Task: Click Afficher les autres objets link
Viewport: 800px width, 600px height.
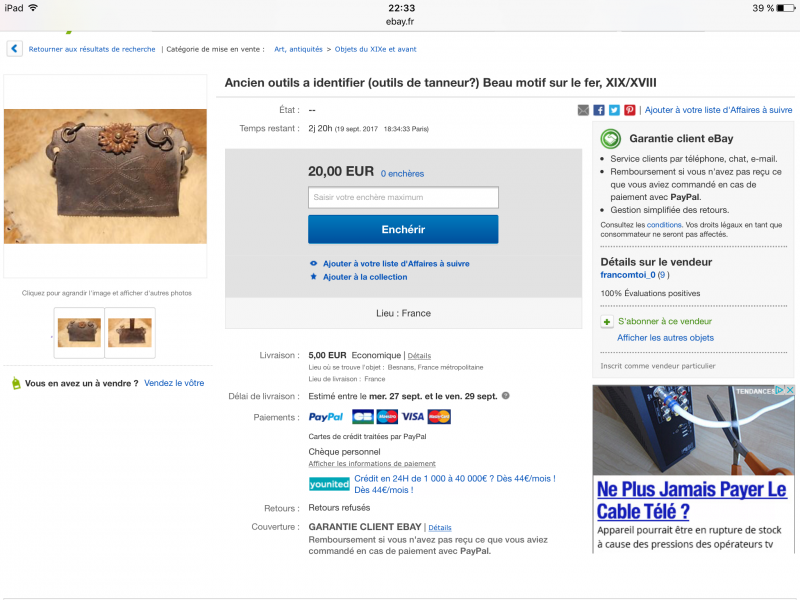Action: [x=665, y=338]
